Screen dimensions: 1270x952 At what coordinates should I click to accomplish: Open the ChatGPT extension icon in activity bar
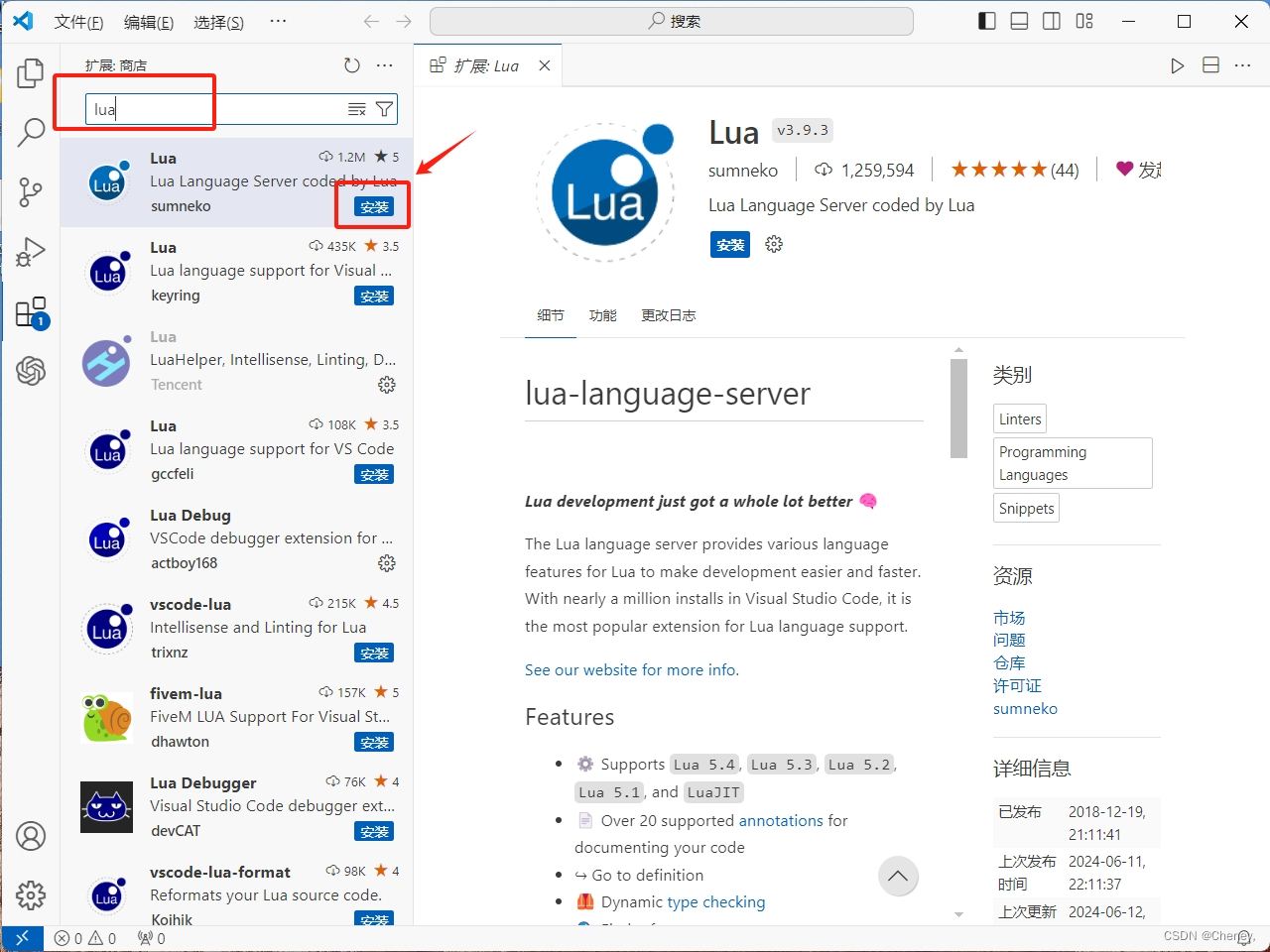click(31, 371)
